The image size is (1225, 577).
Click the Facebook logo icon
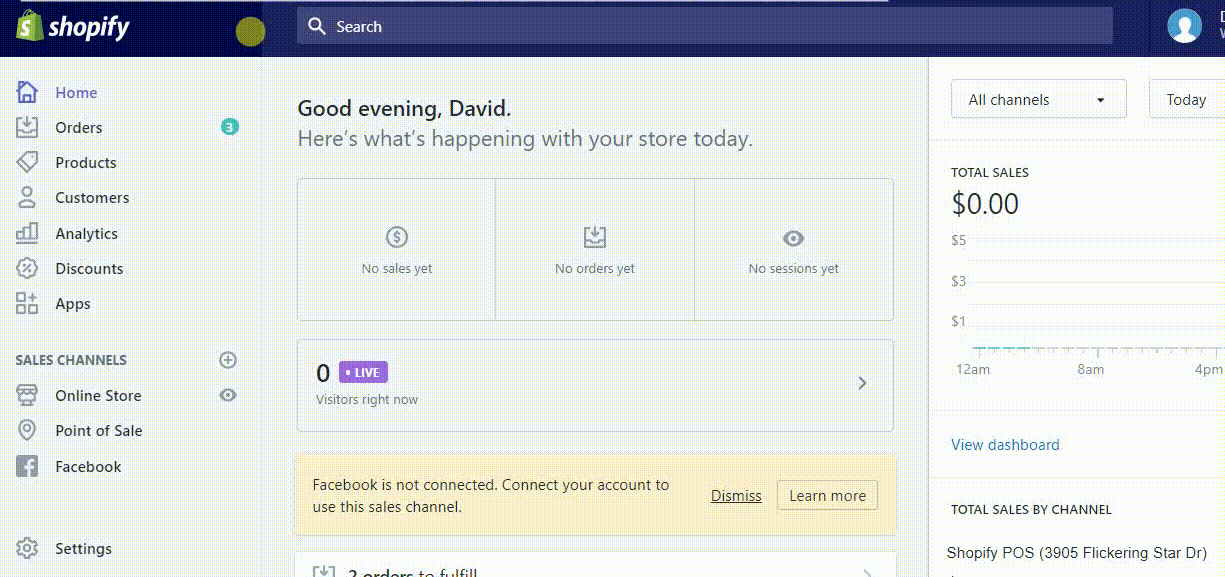click(x=27, y=466)
